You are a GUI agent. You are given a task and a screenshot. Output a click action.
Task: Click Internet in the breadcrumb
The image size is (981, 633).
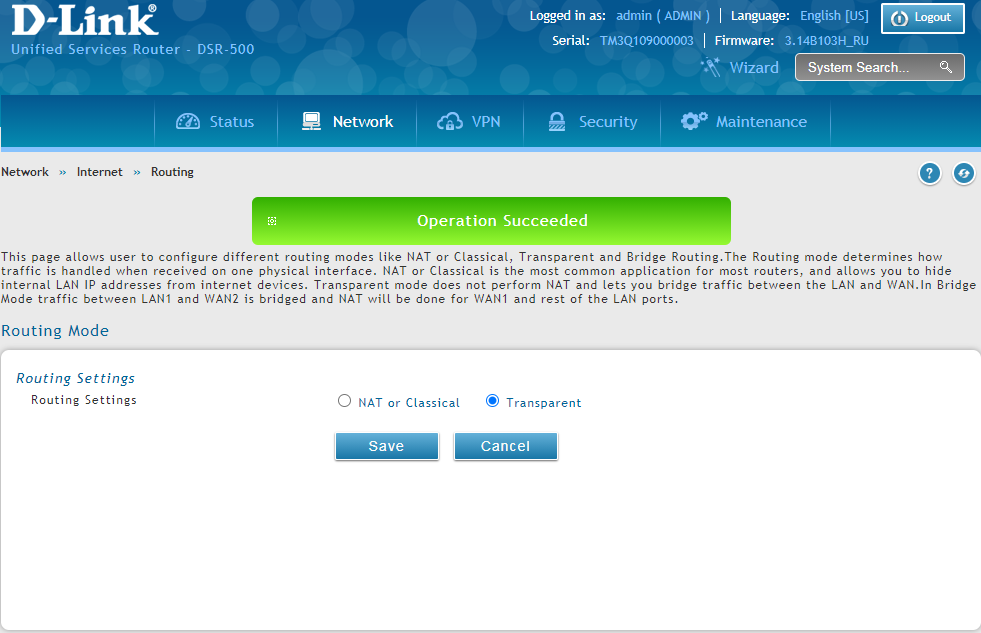(99, 172)
